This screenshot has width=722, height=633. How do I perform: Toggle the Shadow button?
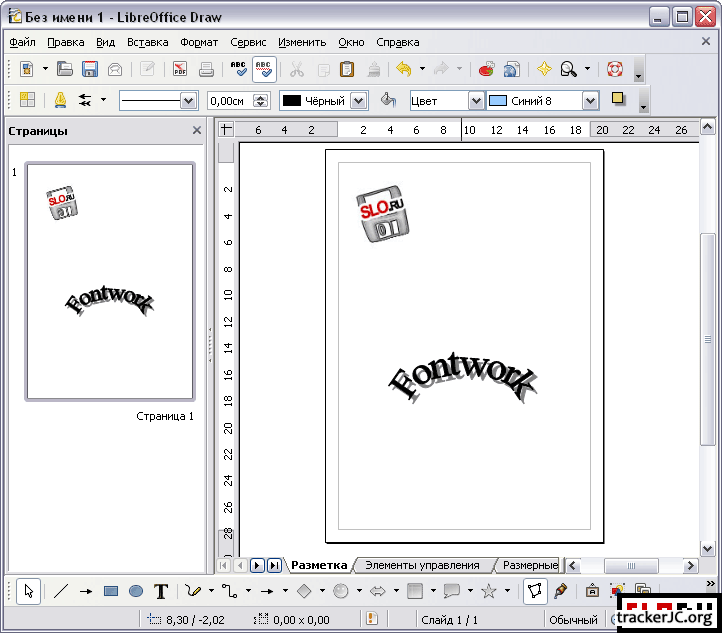click(618, 100)
